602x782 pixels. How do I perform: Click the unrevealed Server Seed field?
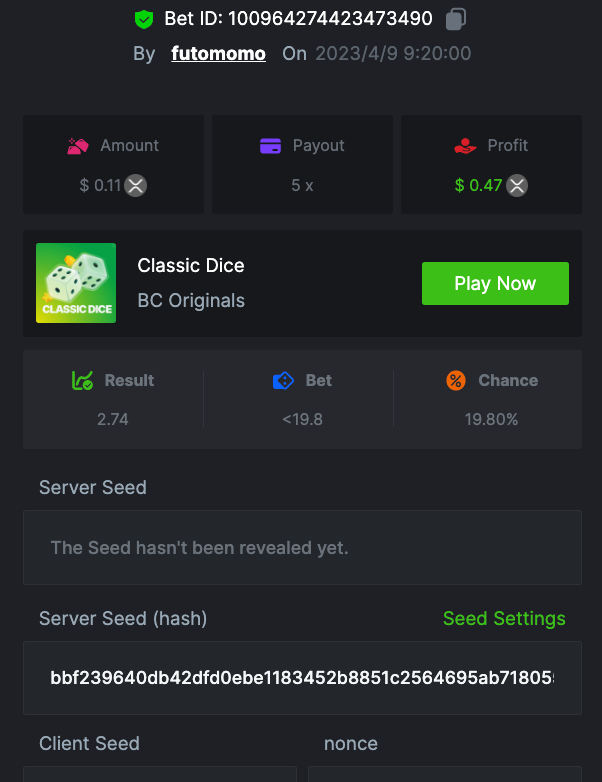coord(302,548)
